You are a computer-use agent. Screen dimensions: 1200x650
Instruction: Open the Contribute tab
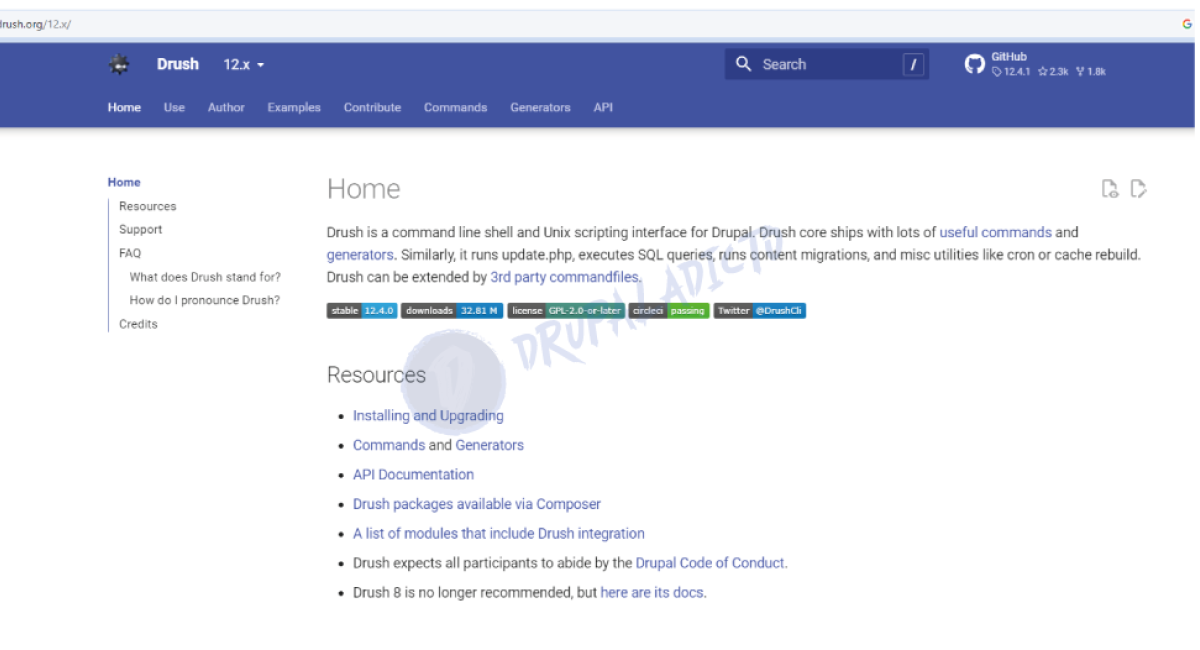(x=372, y=107)
